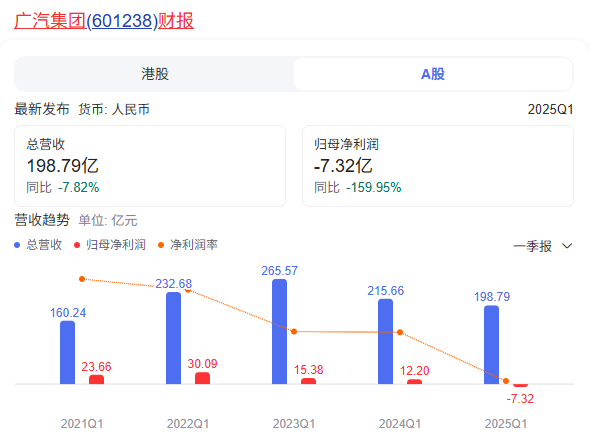The height and width of the screenshot is (437, 590).
Task: Switch to the A股 tab
Action: (433, 74)
